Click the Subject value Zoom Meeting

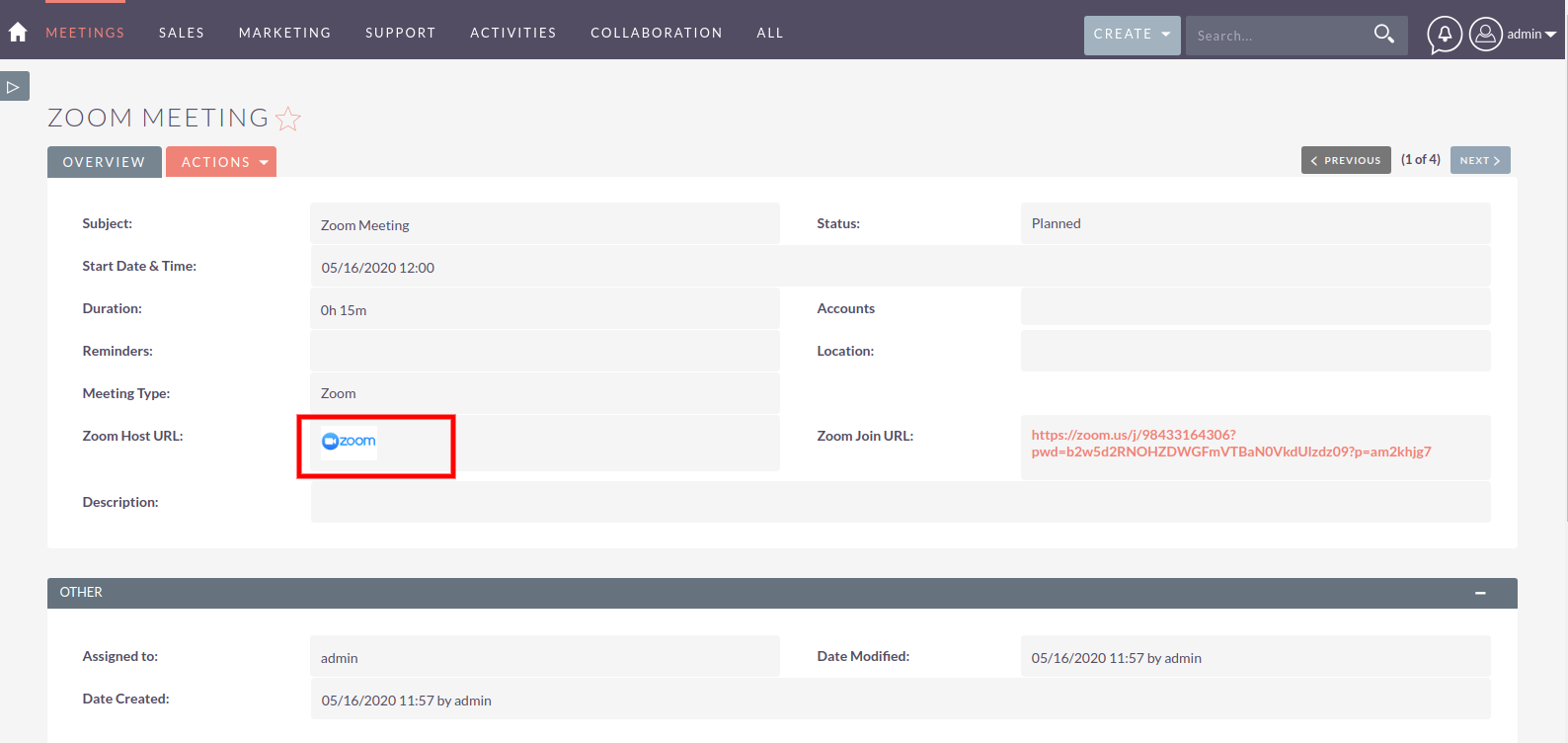365,225
